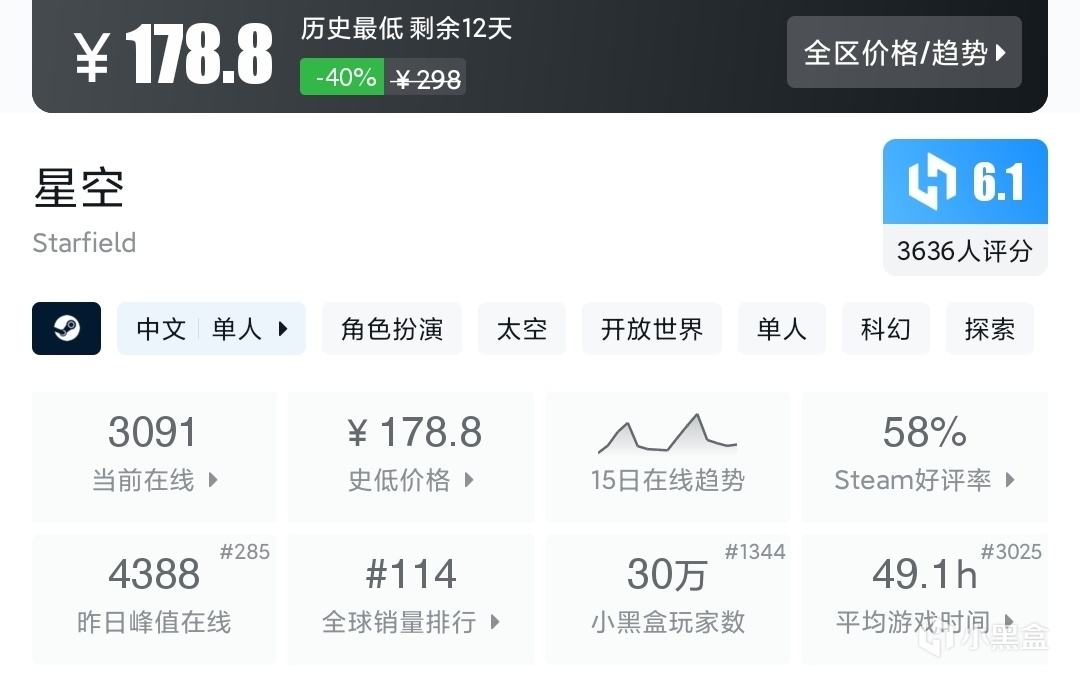Select the 科幻 tag

[885, 328]
